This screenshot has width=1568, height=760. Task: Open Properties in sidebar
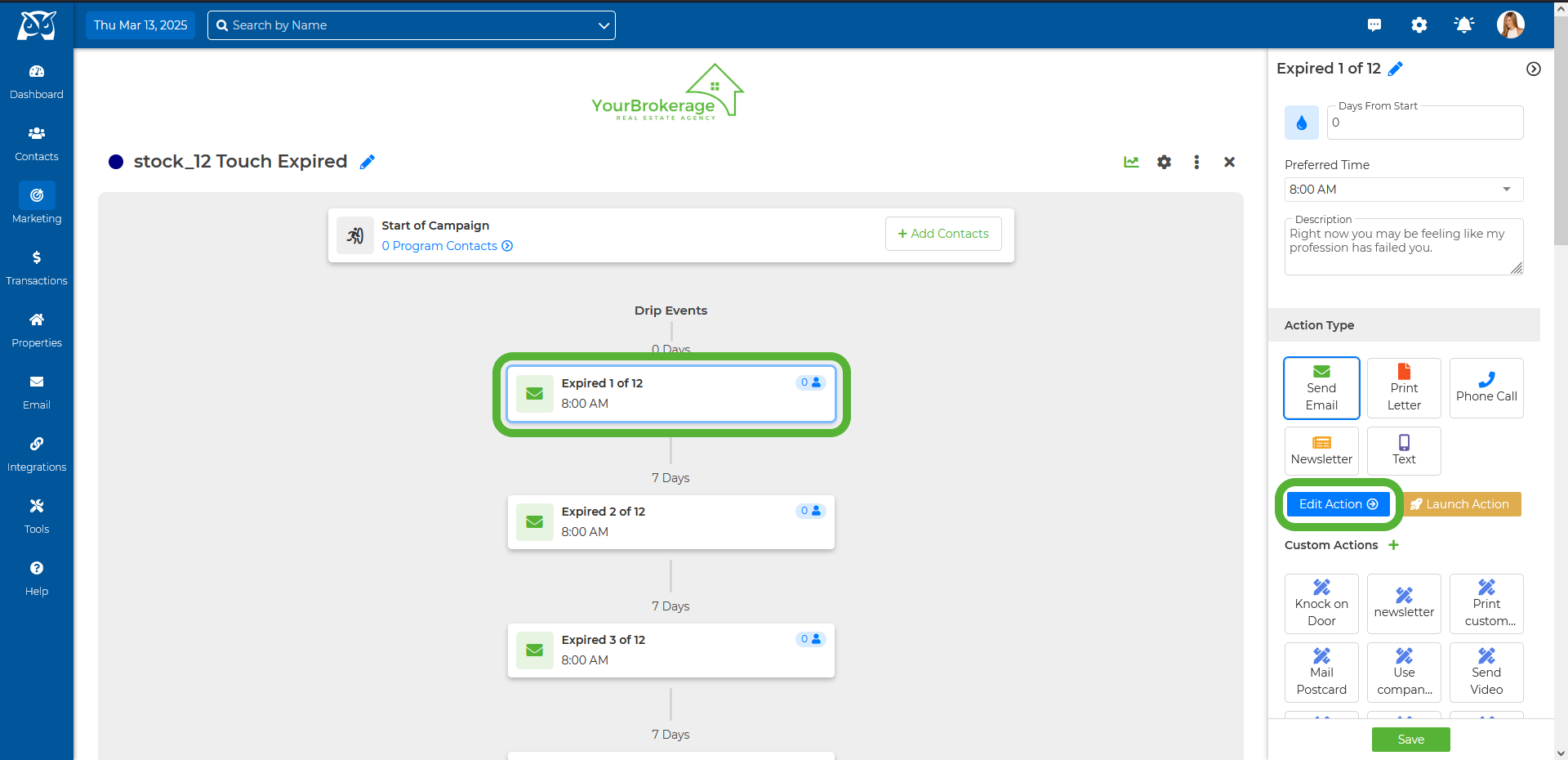37,330
